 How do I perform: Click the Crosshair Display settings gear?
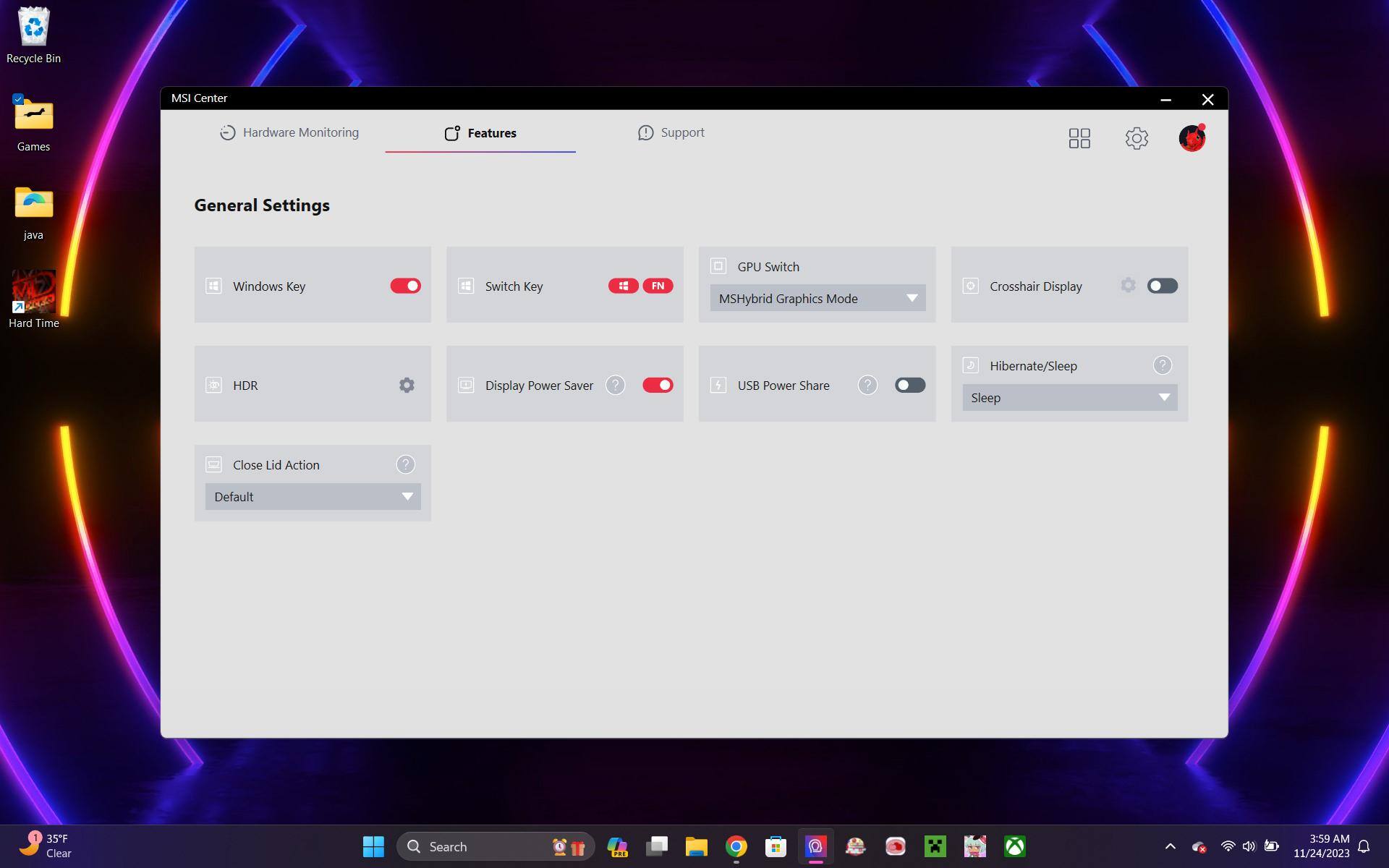coord(1128,286)
